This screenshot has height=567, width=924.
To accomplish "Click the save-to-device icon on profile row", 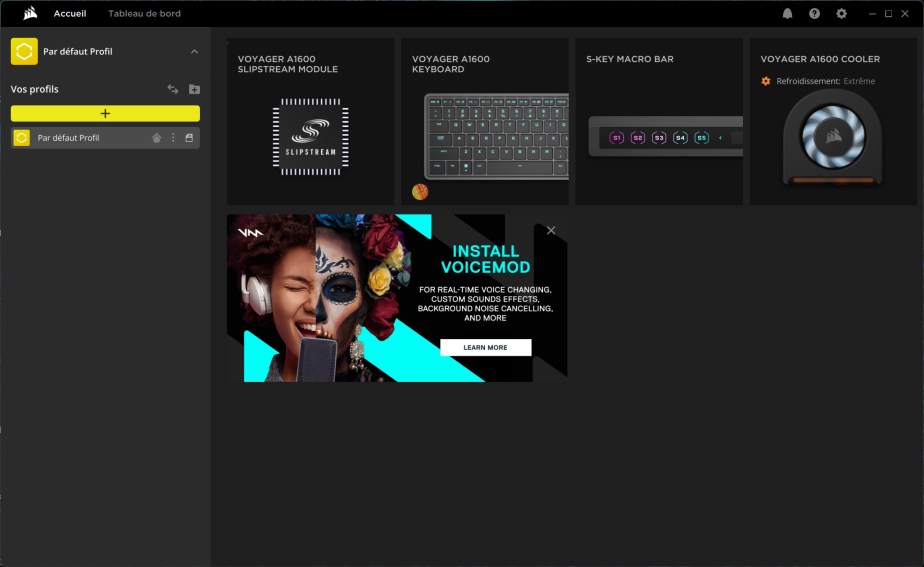I will click(x=189, y=138).
